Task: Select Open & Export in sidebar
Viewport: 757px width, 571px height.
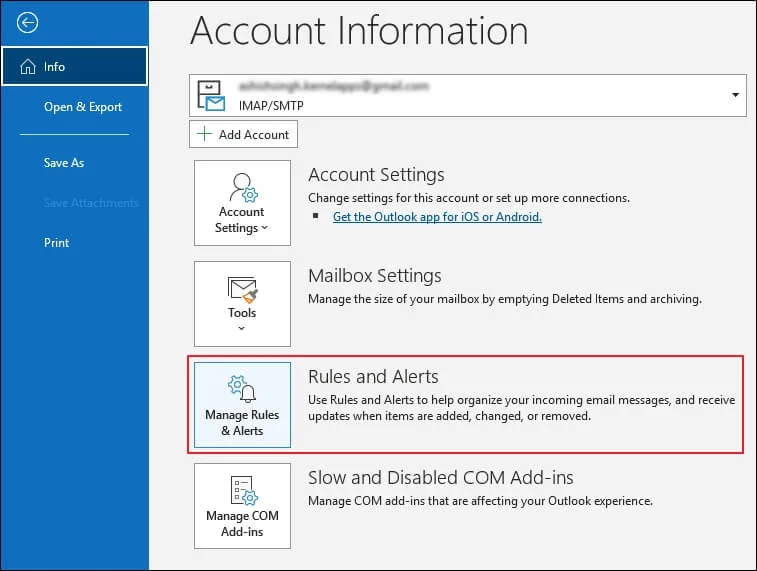Action: point(83,107)
